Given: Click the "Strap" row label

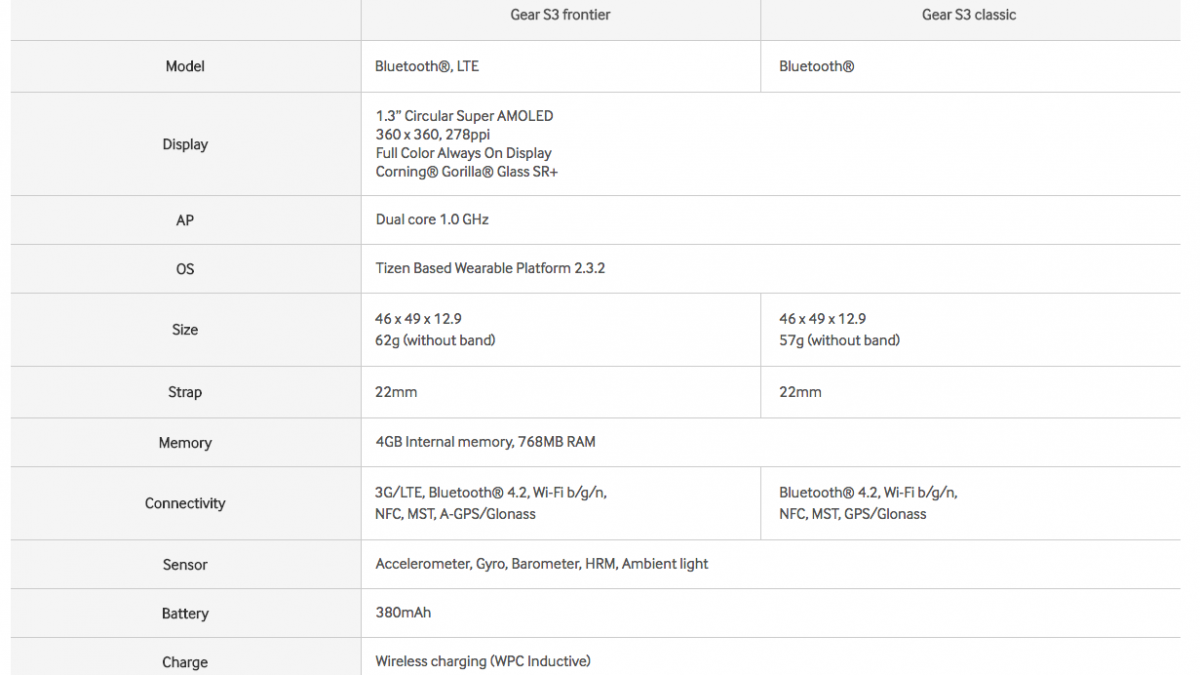Looking at the screenshot, I should coord(185,392).
